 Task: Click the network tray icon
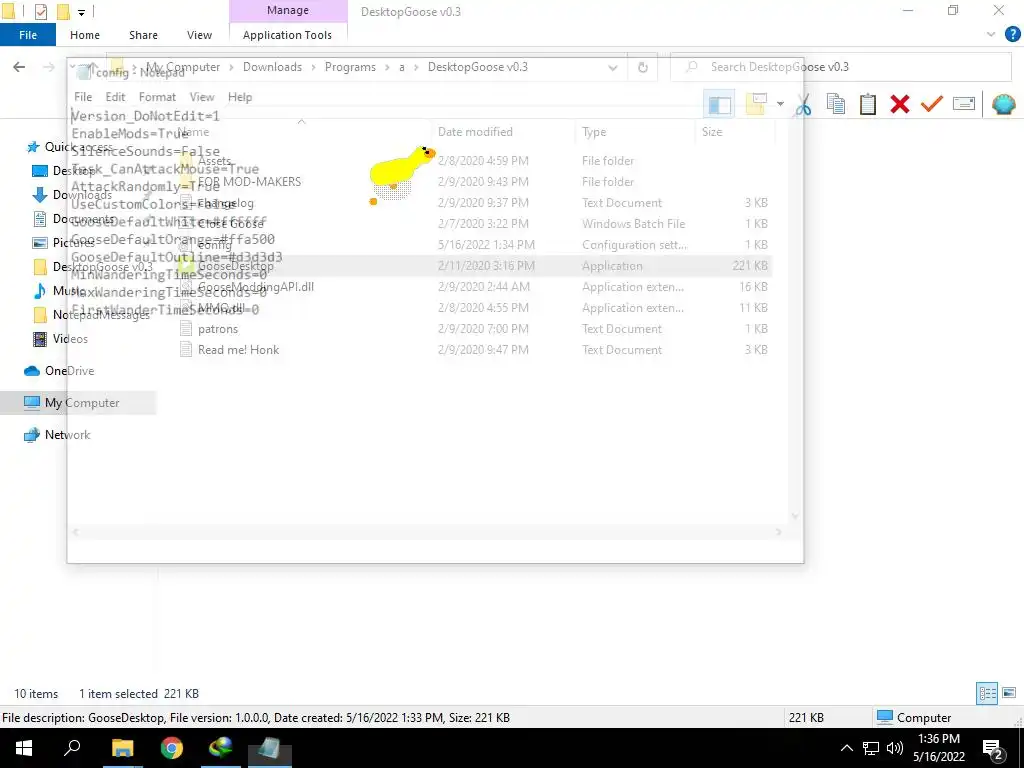871,748
